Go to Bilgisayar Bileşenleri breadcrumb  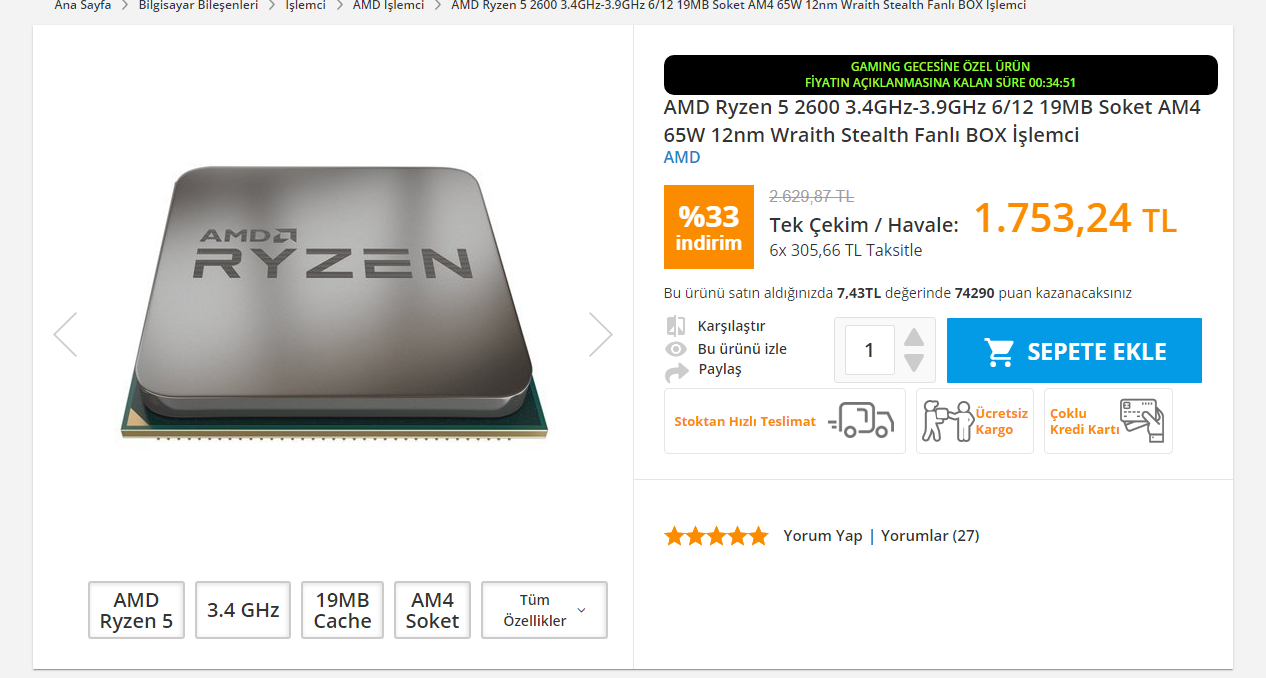(x=198, y=5)
